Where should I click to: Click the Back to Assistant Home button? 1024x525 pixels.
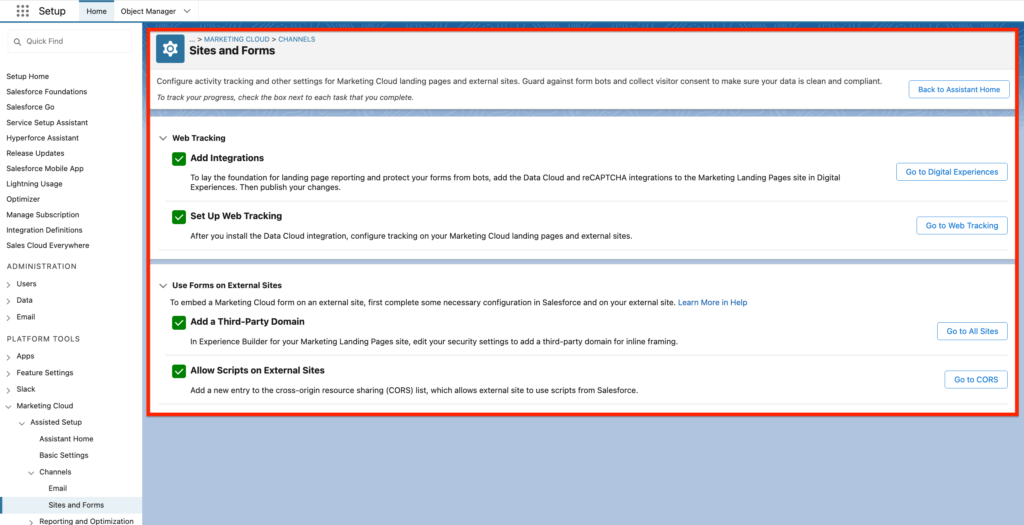pyautogui.click(x=958, y=89)
